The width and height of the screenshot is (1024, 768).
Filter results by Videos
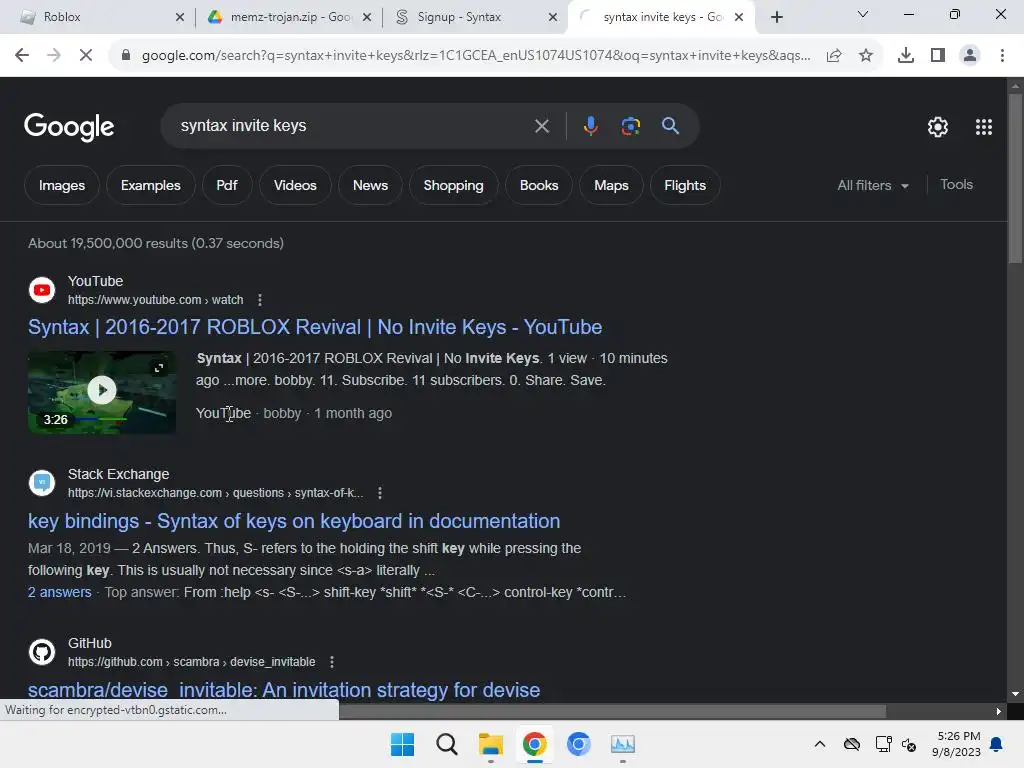coord(295,185)
